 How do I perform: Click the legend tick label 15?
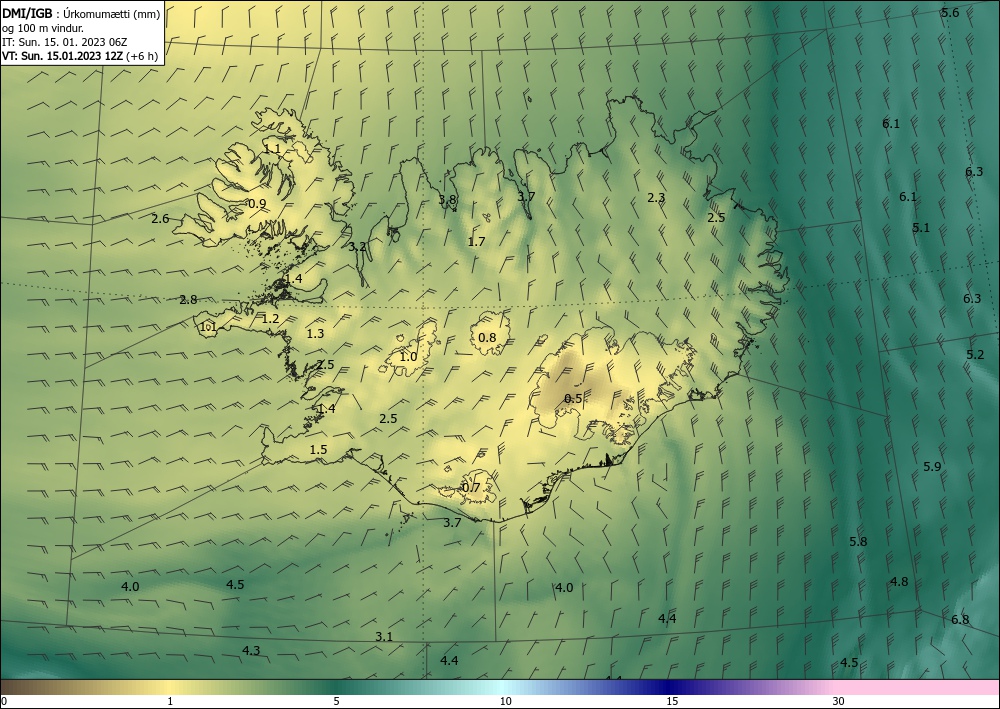click(672, 702)
